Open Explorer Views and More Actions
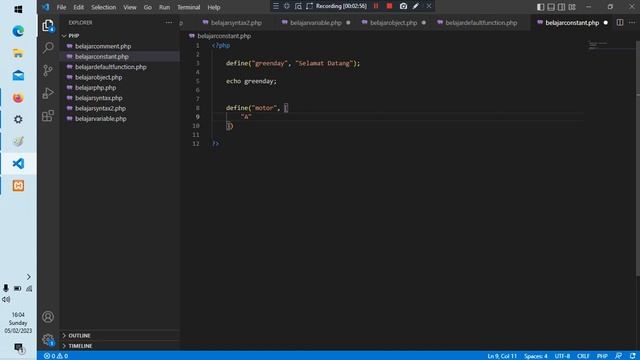This screenshot has width=640, height=360. [x=169, y=23]
